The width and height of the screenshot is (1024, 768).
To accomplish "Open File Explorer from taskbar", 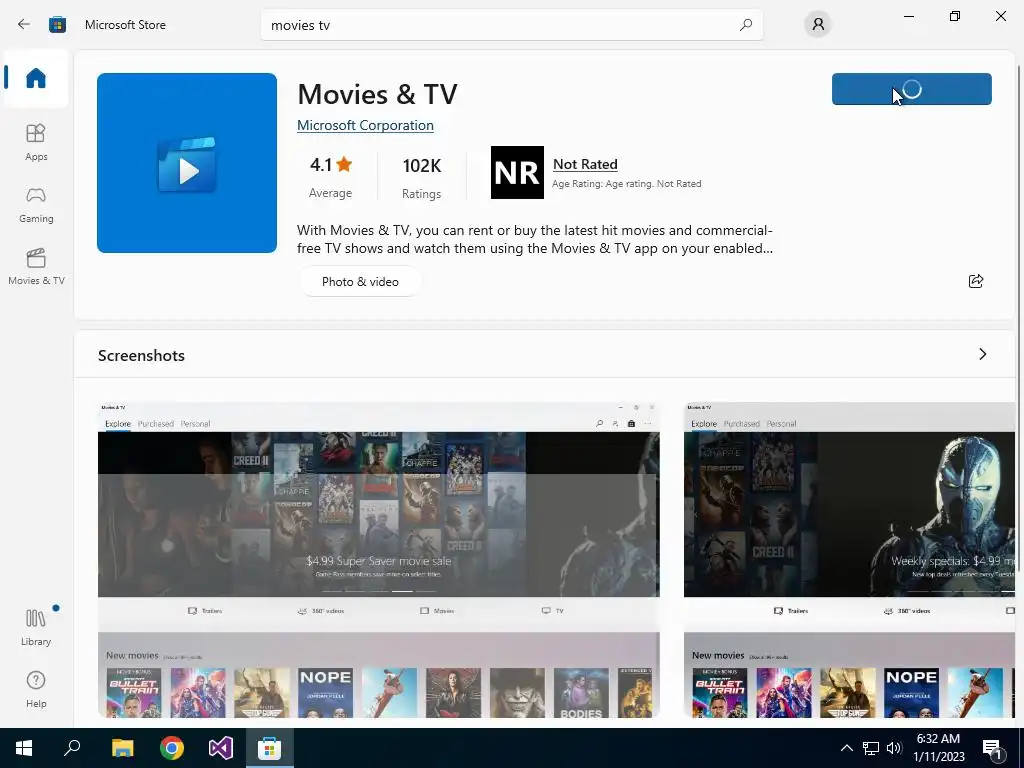I will click(122, 748).
